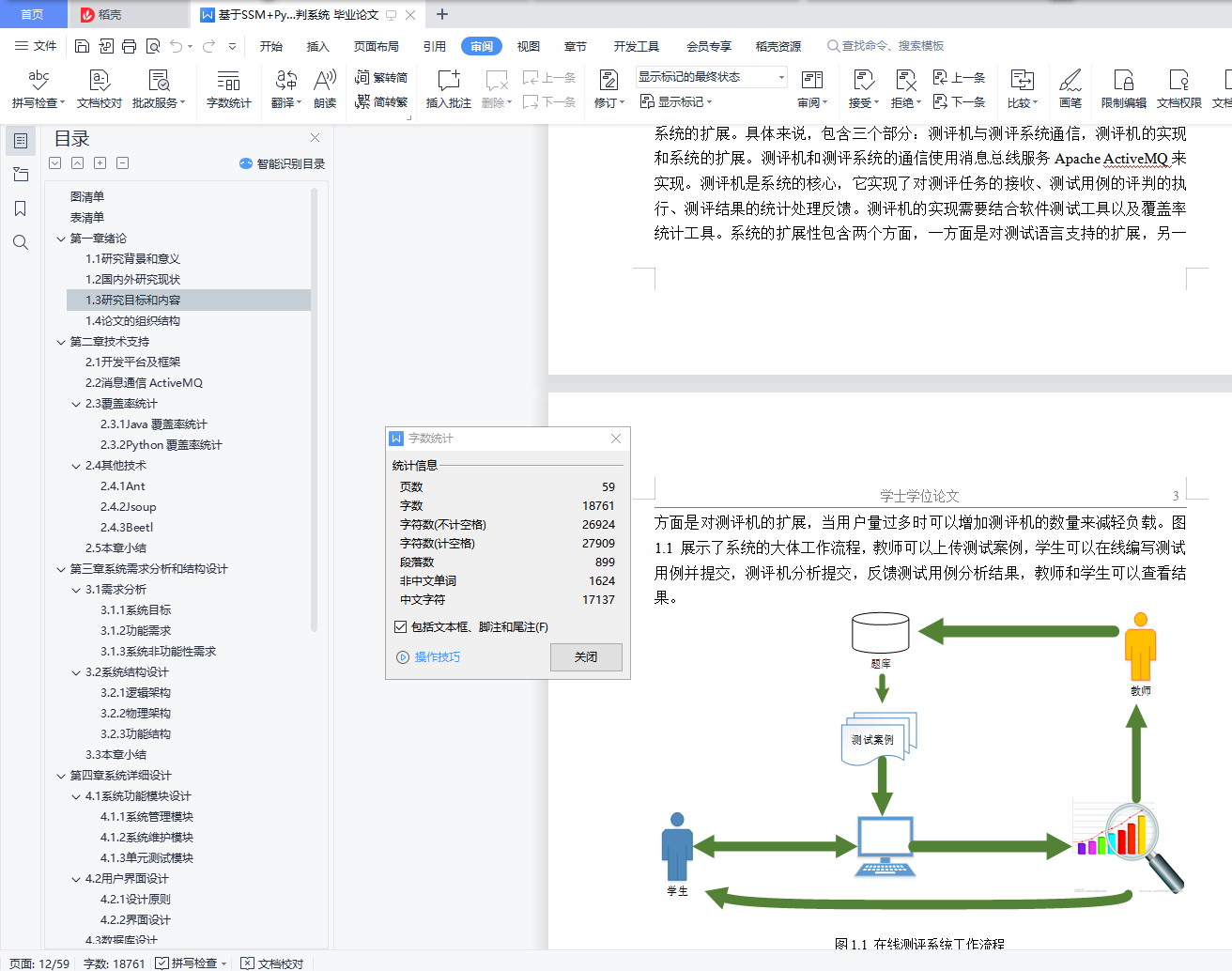Image resolution: width=1232 pixels, height=971 pixels.
Task: Collapse the 2.4其他技术 node
Action: [76, 466]
